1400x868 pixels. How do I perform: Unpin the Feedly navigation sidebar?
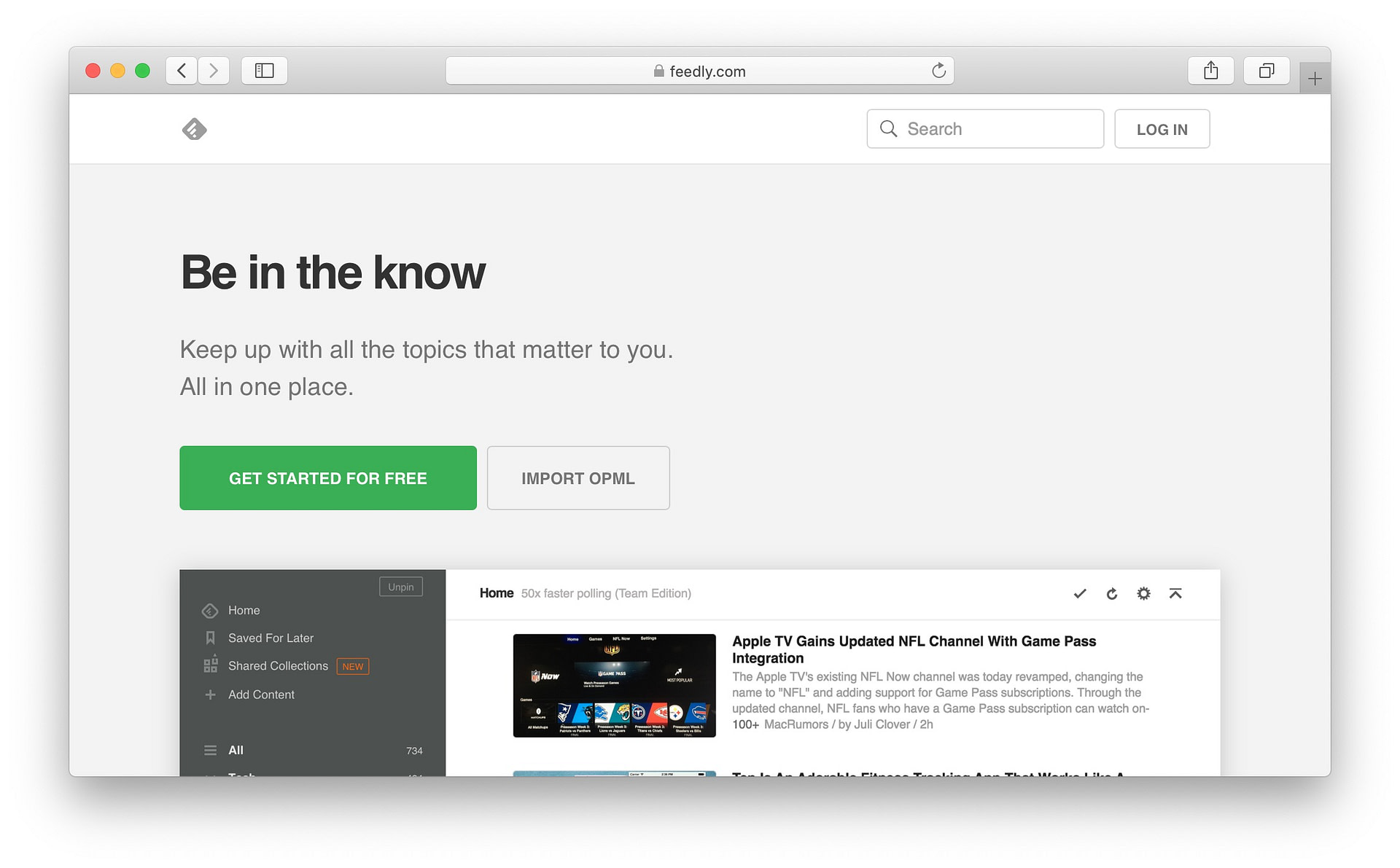click(x=400, y=586)
